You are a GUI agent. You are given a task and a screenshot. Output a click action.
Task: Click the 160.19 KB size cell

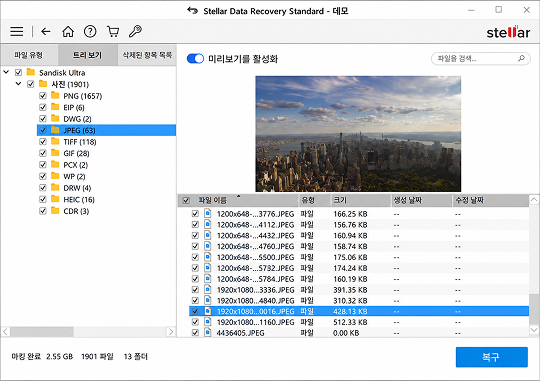pyautogui.click(x=350, y=279)
